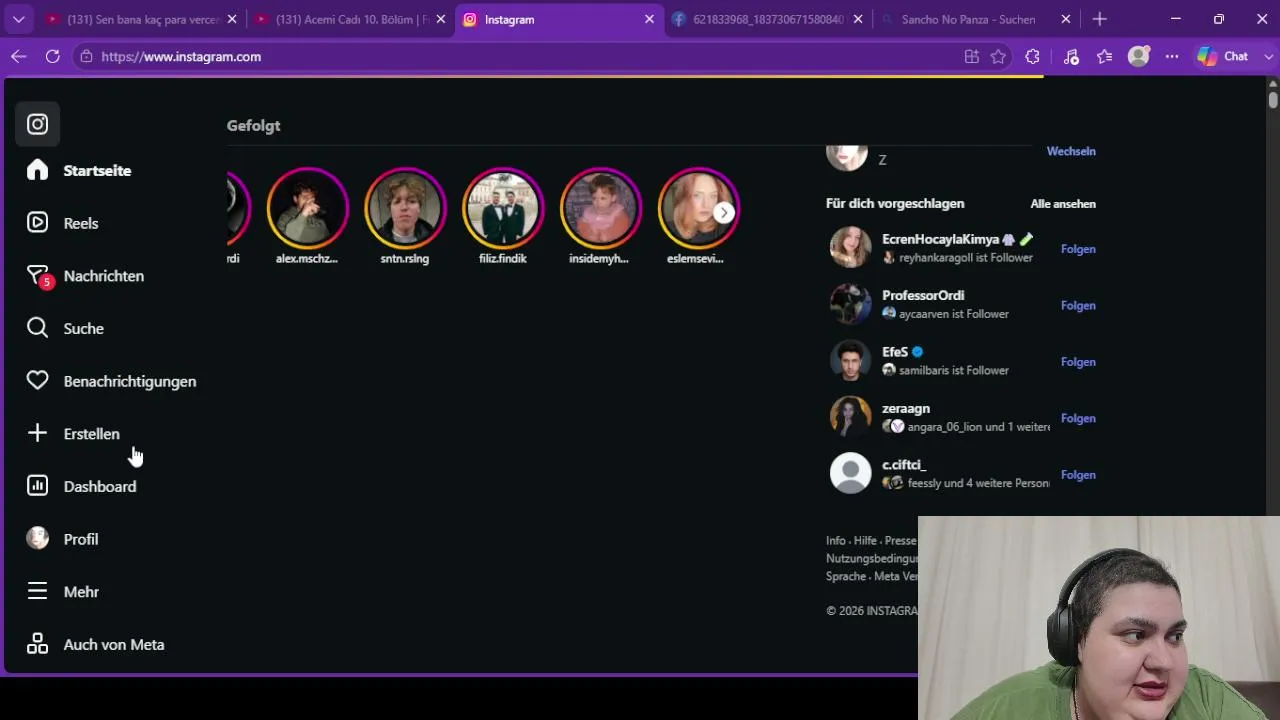Click the Info footer link
This screenshot has width=1280, height=720.
coord(836,541)
